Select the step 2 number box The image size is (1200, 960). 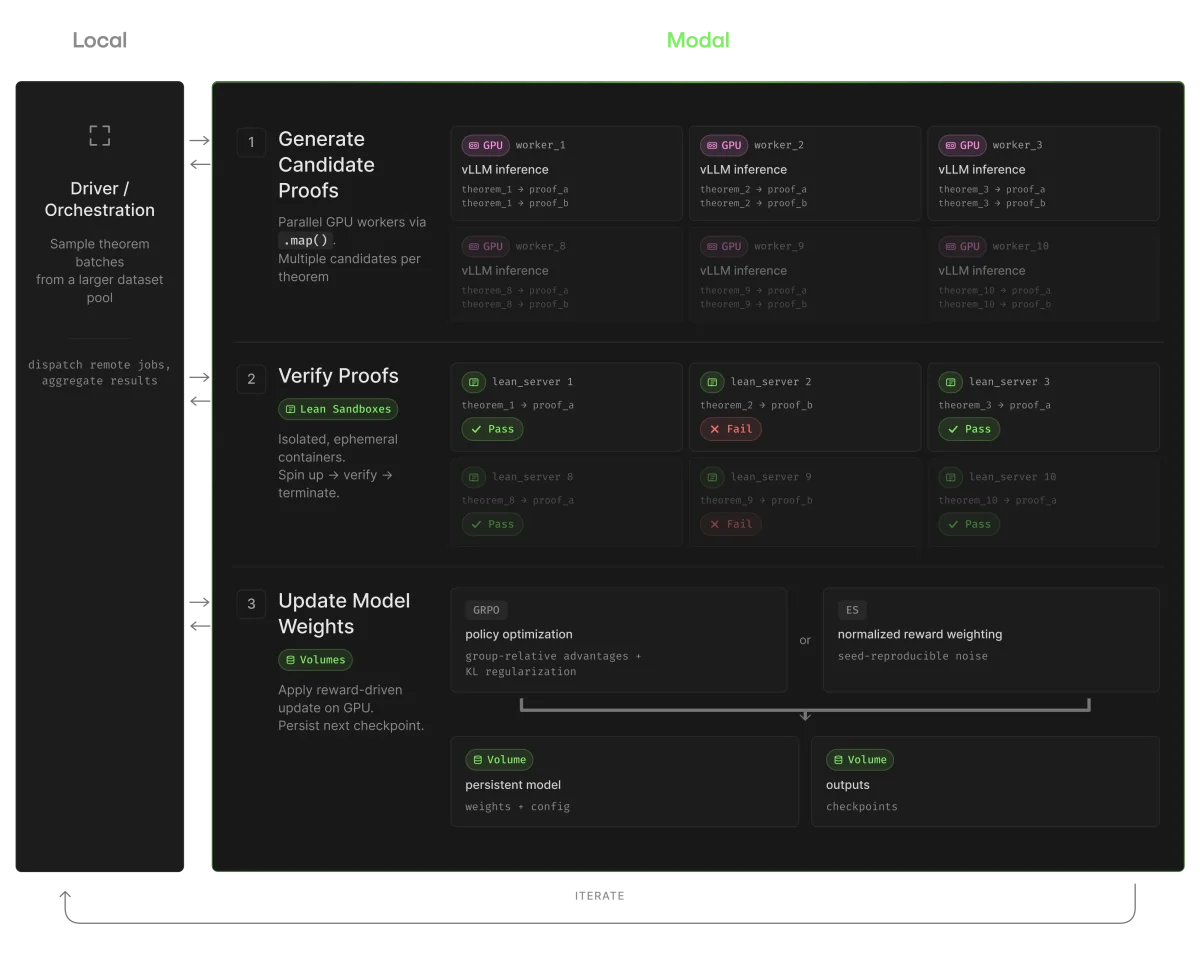tap(251, 379)
